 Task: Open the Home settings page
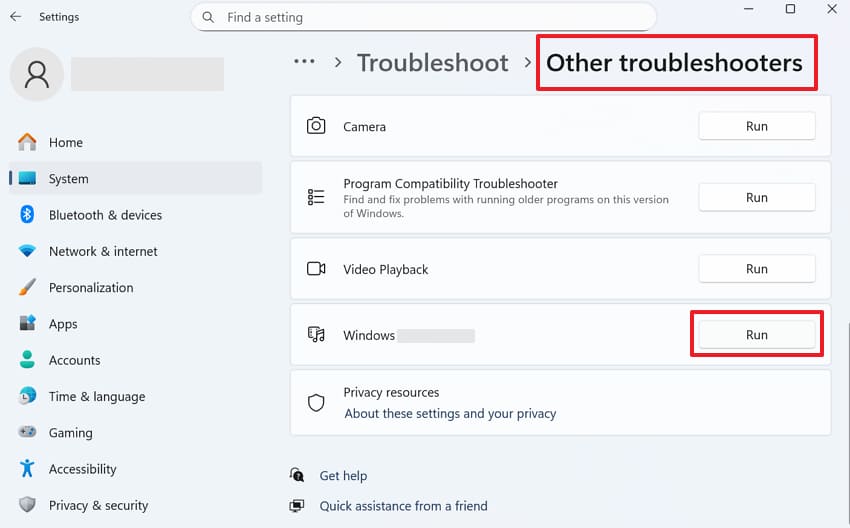(x=136, y=142)
